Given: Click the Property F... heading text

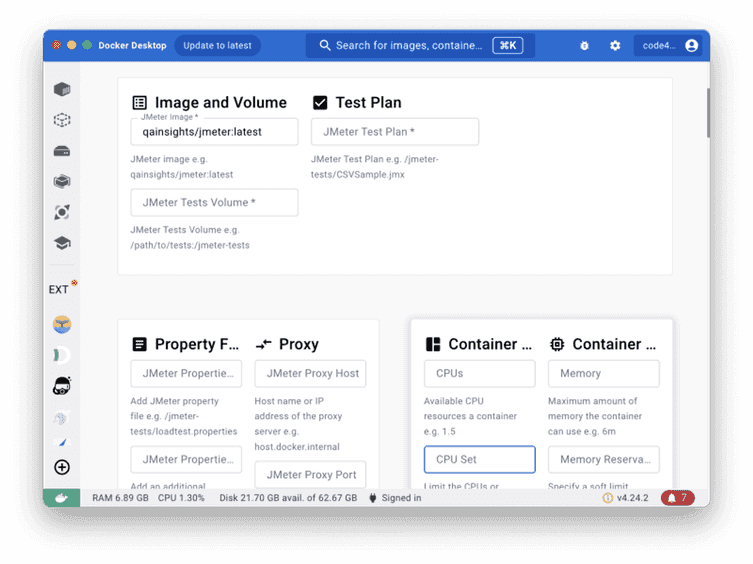Looking at the screenshot, I should click(x=197, y=344).
